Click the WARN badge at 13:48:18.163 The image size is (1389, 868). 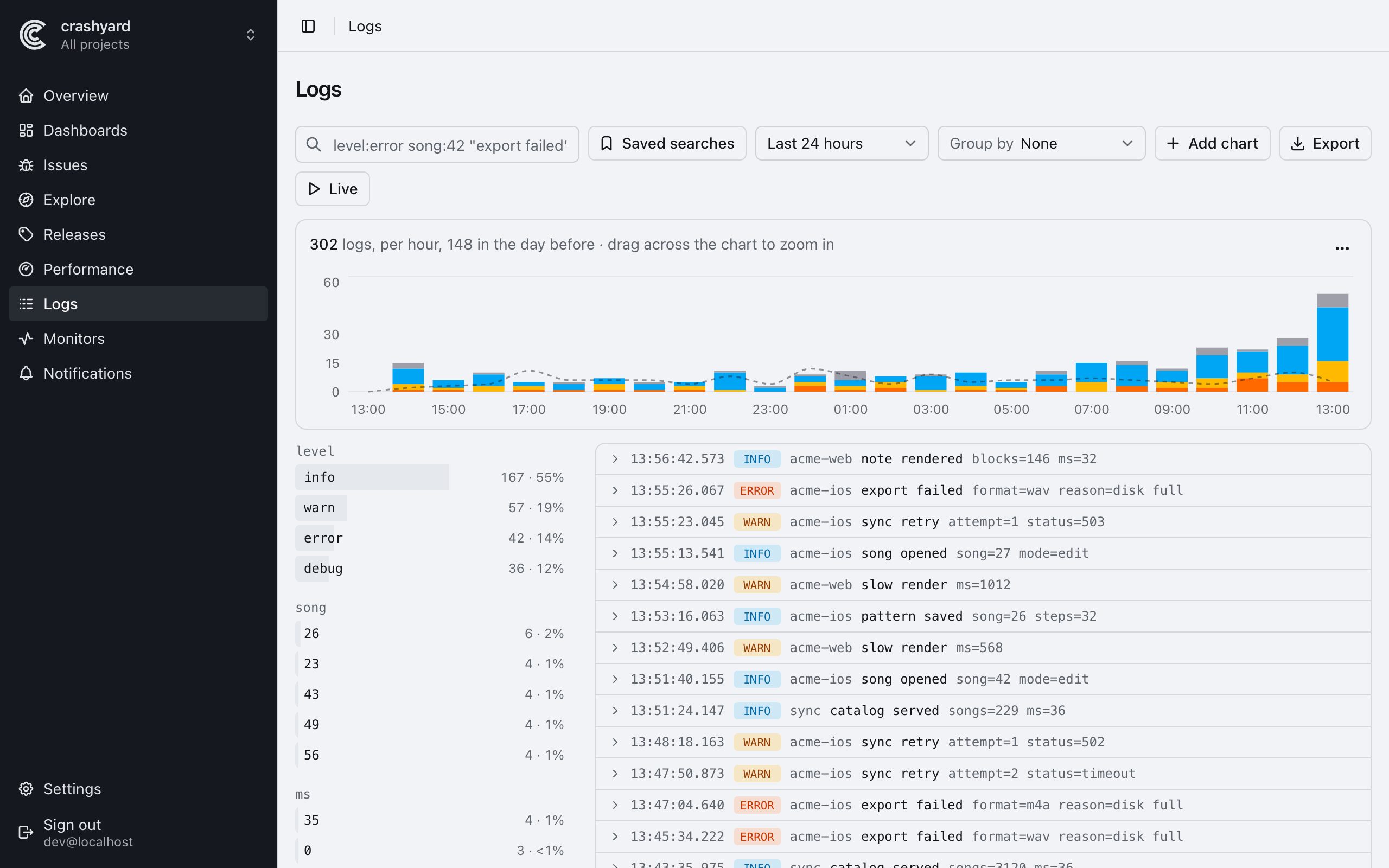pos(757,742)
